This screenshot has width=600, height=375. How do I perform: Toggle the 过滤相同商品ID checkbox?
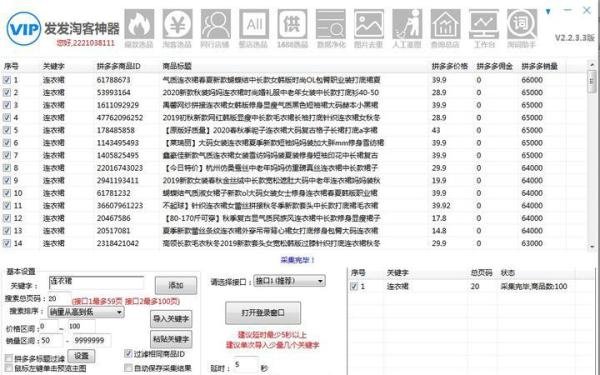[x=129, y=354]
